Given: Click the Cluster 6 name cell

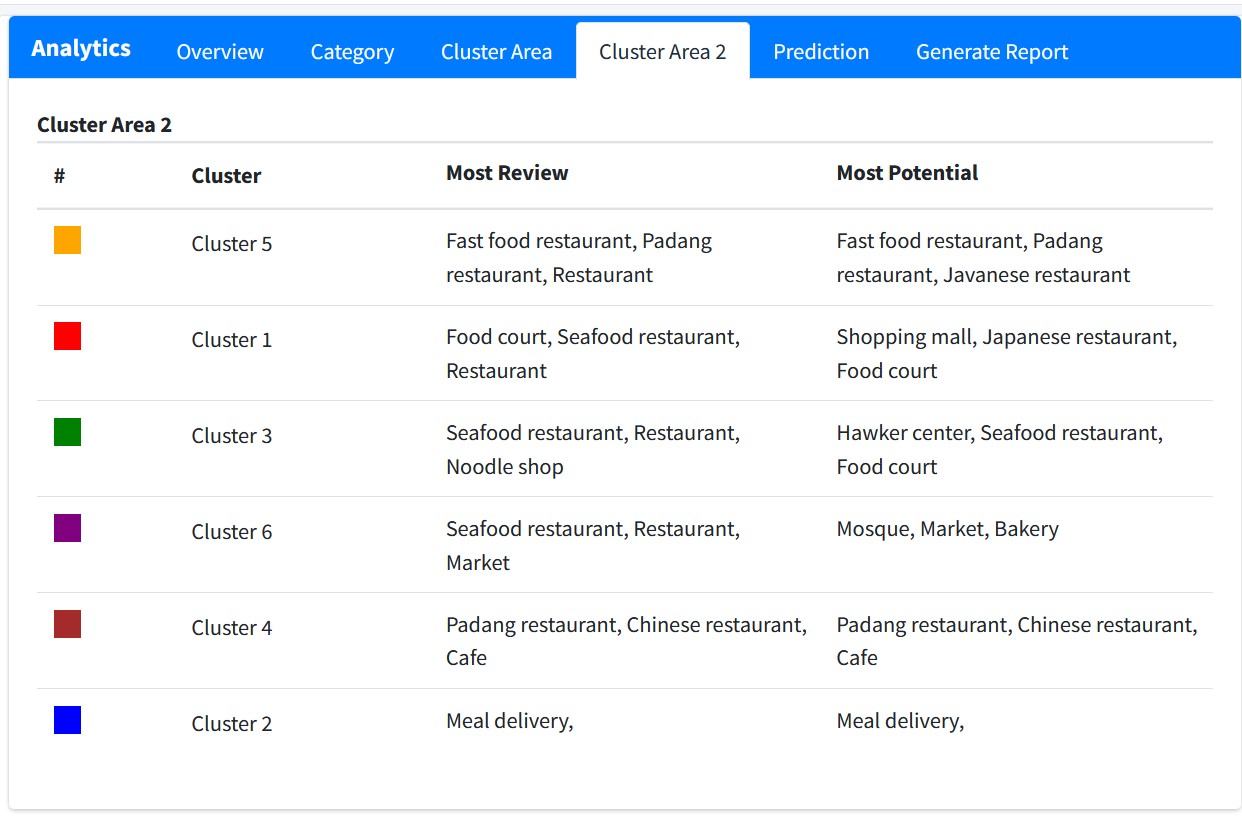Looking at the screenshot, I should point(232,532).
